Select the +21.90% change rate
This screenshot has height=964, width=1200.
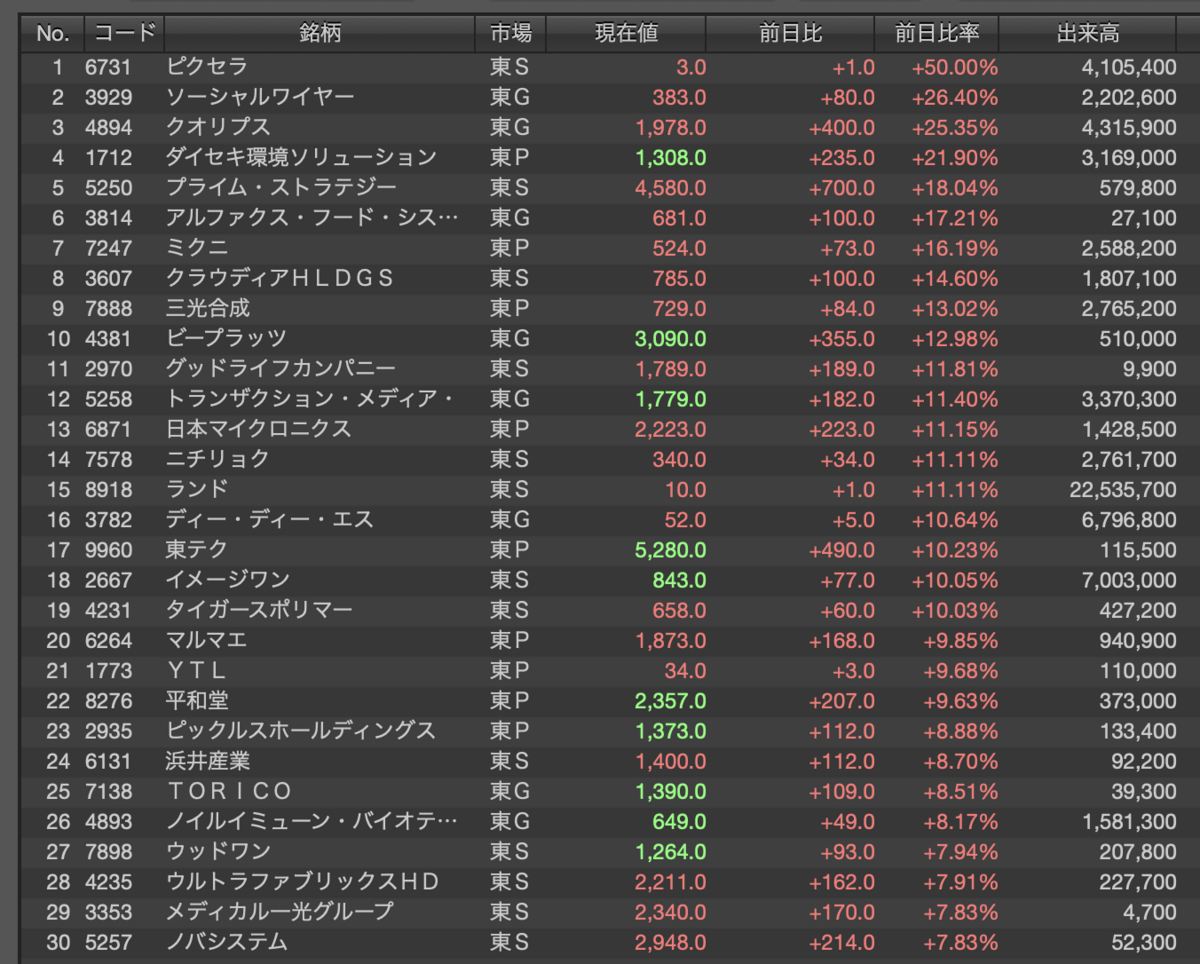coord(954,157)
